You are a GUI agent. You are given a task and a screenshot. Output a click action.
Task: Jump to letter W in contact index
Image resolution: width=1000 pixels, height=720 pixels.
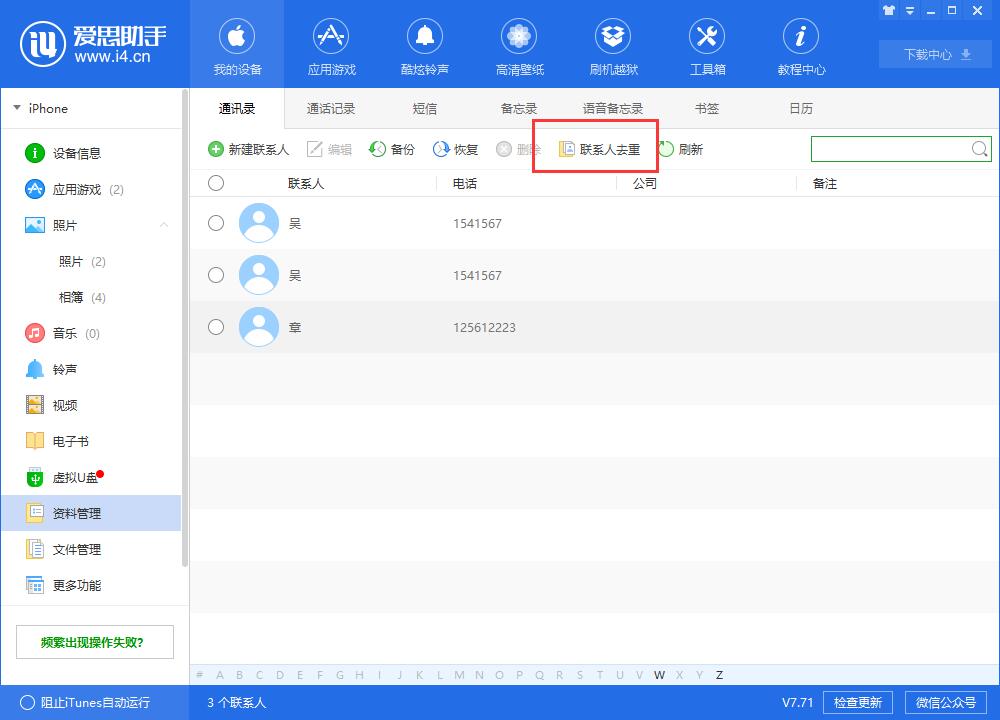pos(659,675)
